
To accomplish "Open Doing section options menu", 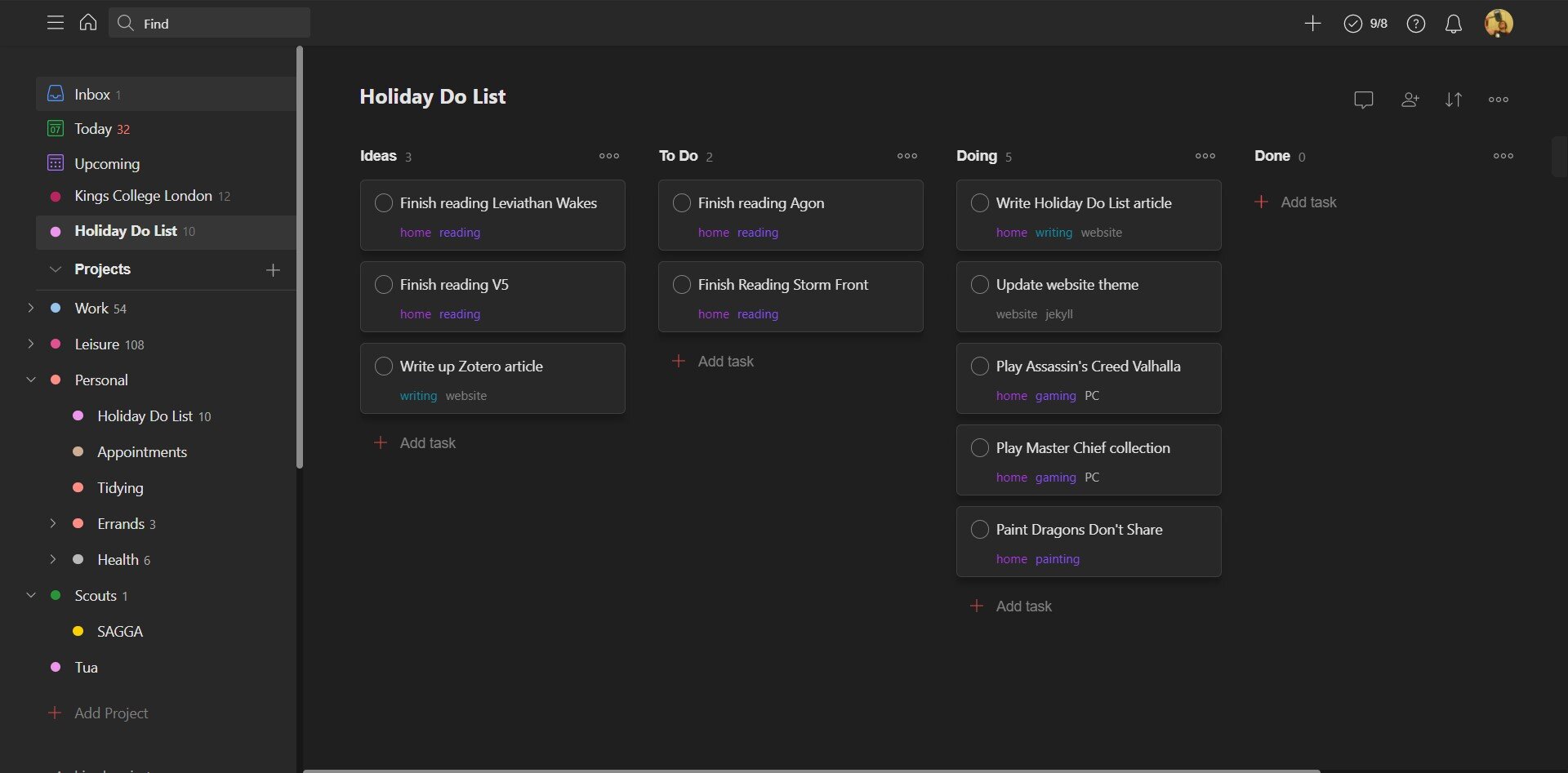I will pyautogui.click(x=1205, y=156).
